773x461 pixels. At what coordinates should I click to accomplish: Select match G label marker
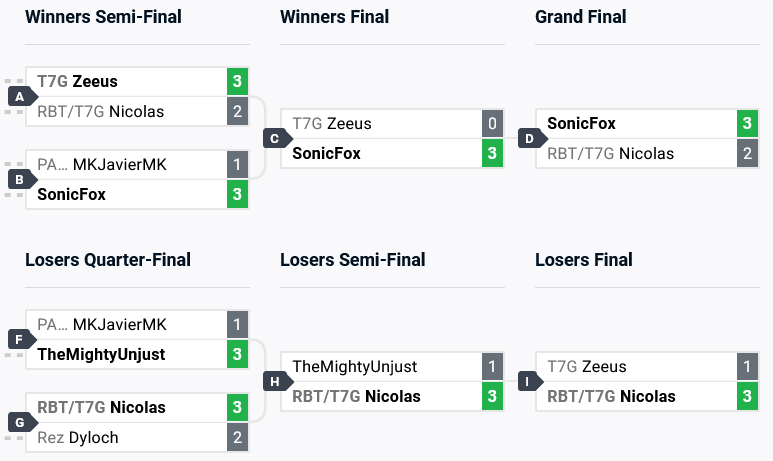[x=19, y=423]
